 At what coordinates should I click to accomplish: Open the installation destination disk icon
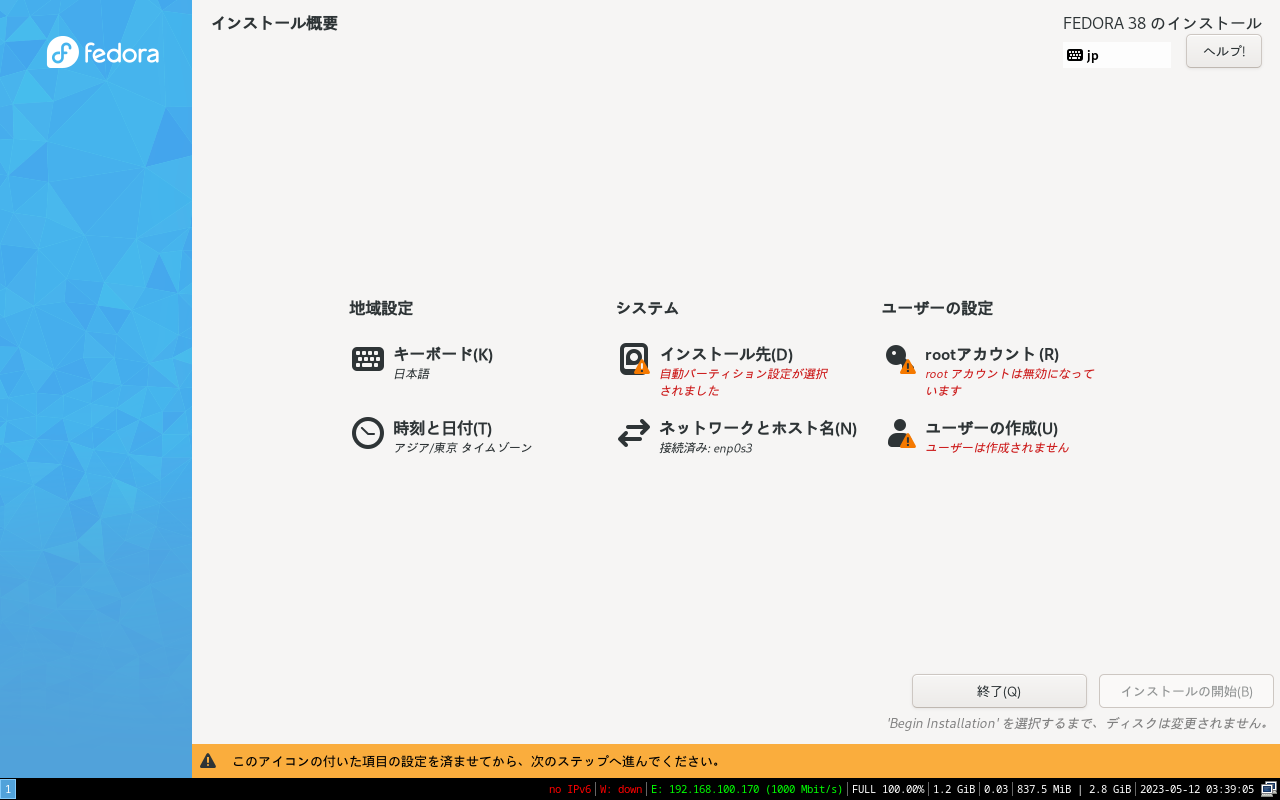(x=634, y=359)
